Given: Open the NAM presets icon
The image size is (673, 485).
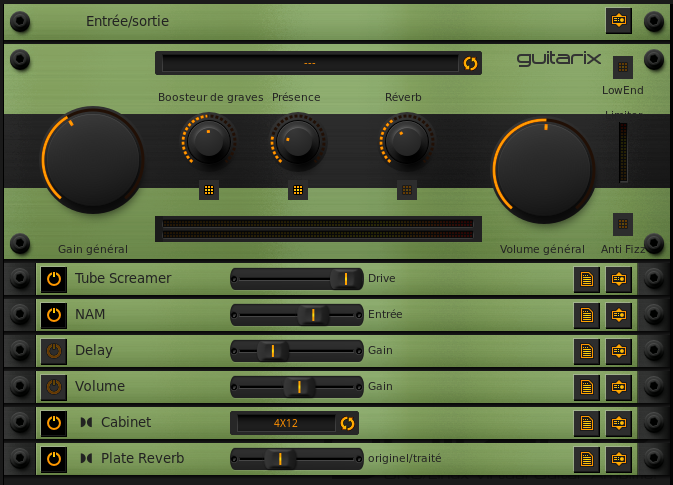Looking at the screenshot, I should (x=587, y=315).
